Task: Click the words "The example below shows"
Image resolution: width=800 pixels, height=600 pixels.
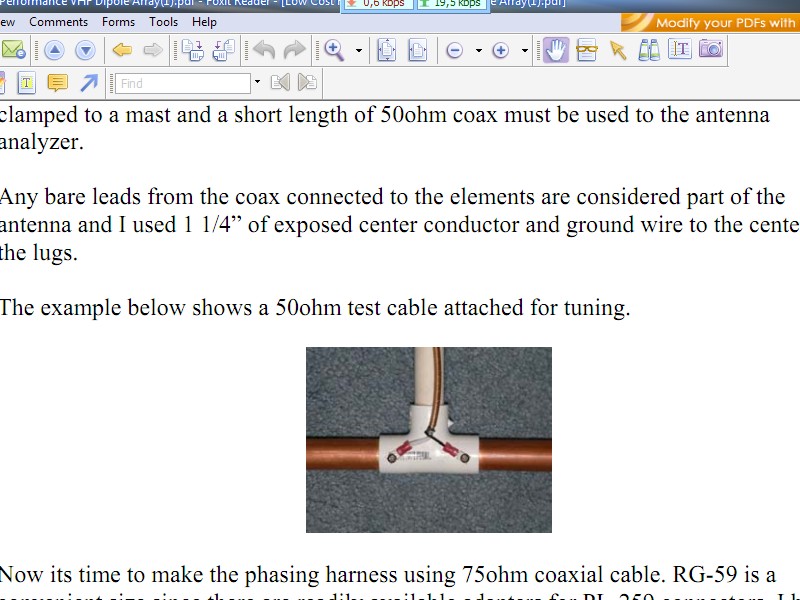Action: (x=134, y=308)
